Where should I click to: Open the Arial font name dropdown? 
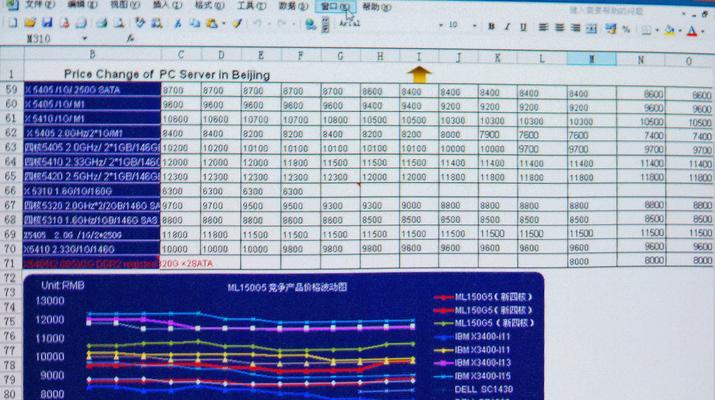click(x=440, y=25)
